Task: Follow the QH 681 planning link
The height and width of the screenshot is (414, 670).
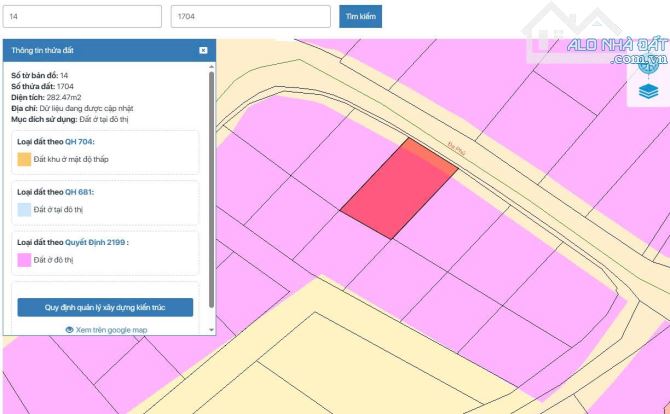Action: (78, 192)
